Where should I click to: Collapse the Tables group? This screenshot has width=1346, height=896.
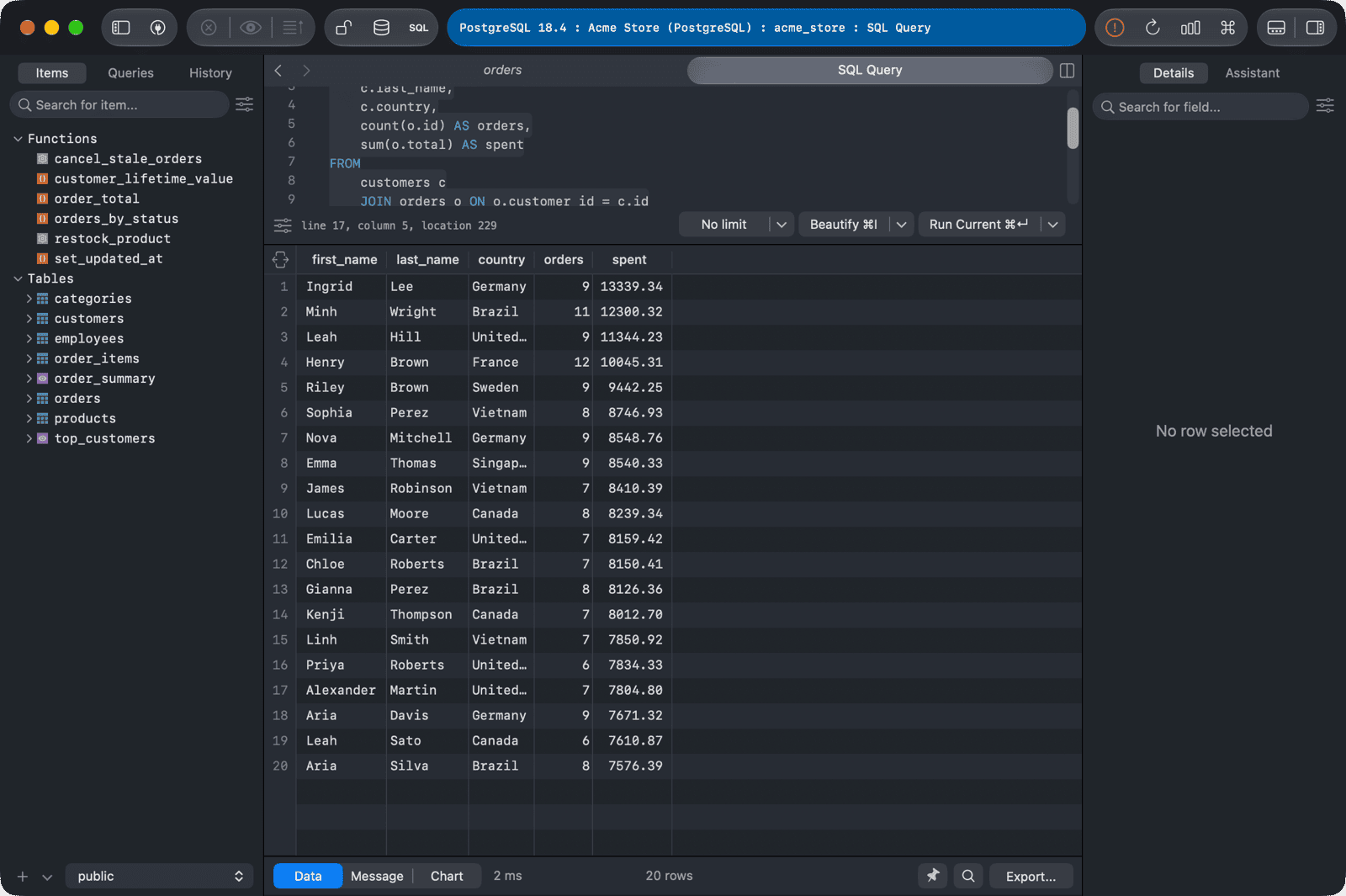(18, 278)
